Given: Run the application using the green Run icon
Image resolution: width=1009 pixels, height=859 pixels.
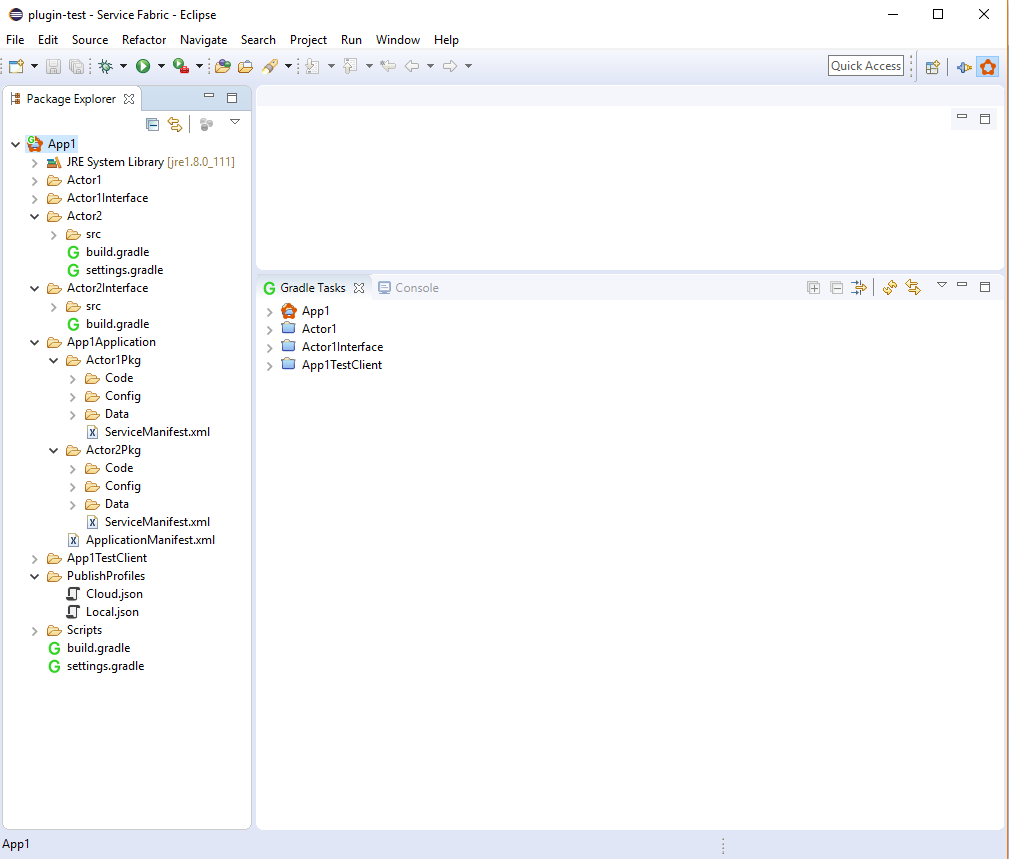Looking at the screenshot, I should 142,65.
